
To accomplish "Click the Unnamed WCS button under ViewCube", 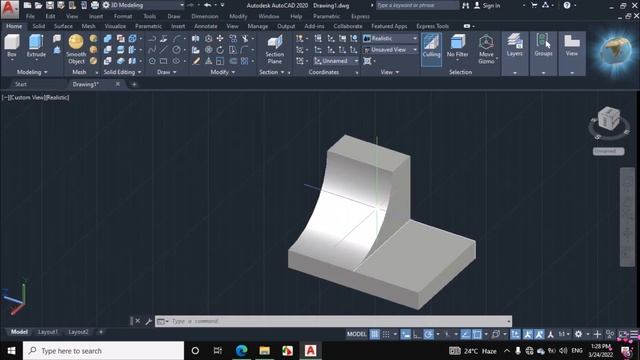I will pos(608,151).
